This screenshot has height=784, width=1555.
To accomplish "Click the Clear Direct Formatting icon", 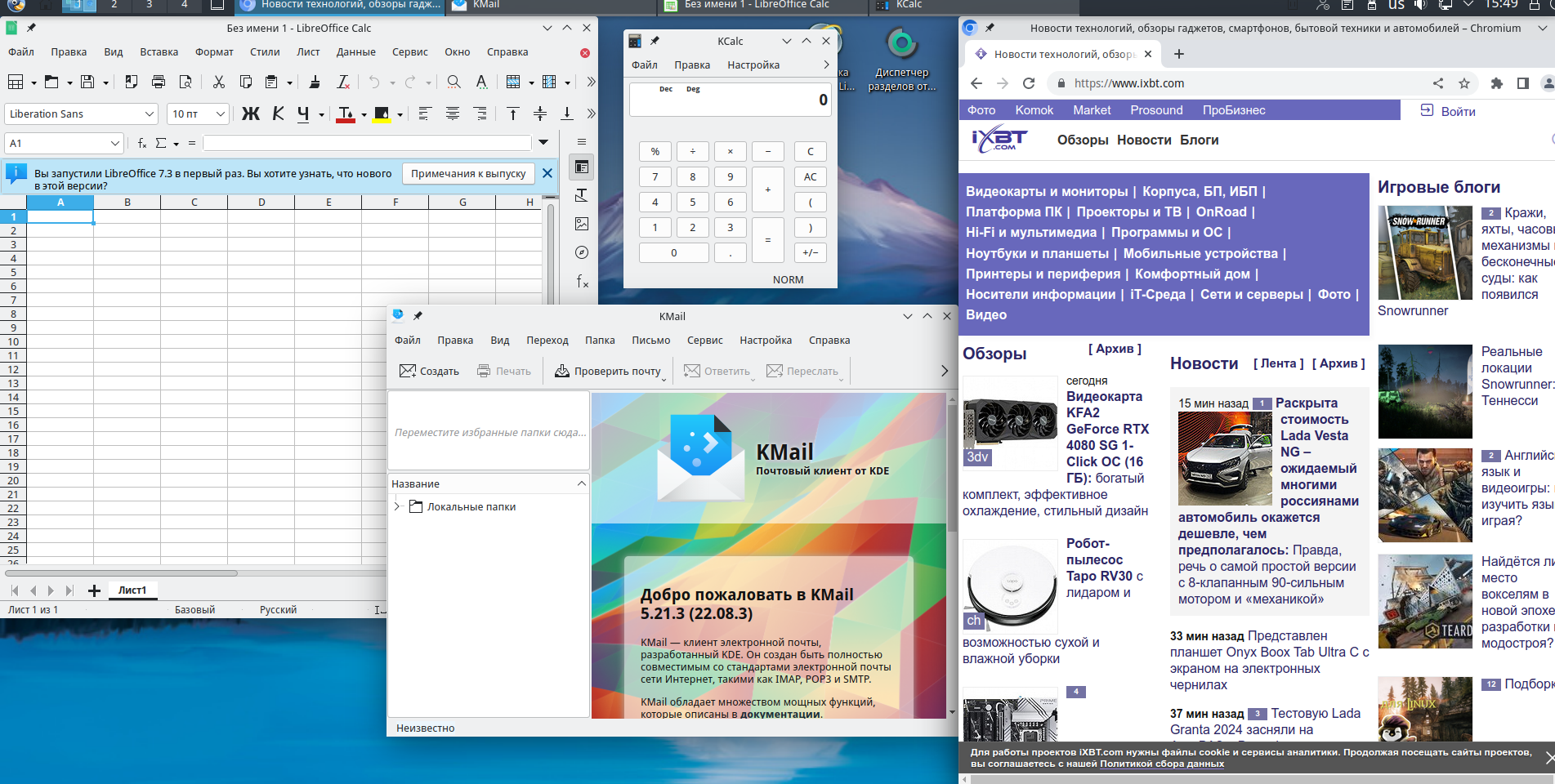I will pos(343,82).
